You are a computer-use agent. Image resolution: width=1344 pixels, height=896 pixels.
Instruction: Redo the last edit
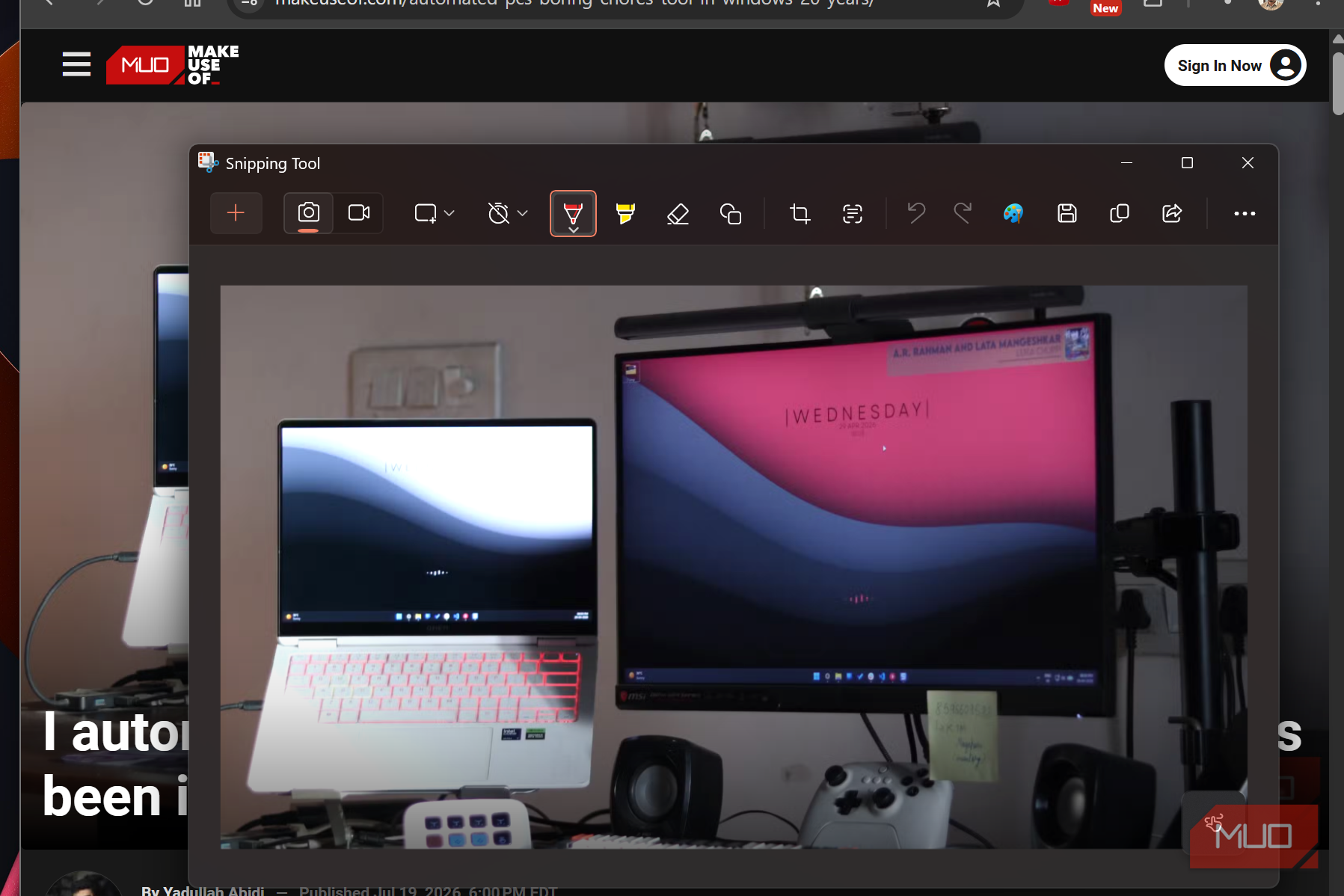coord(963,213)
